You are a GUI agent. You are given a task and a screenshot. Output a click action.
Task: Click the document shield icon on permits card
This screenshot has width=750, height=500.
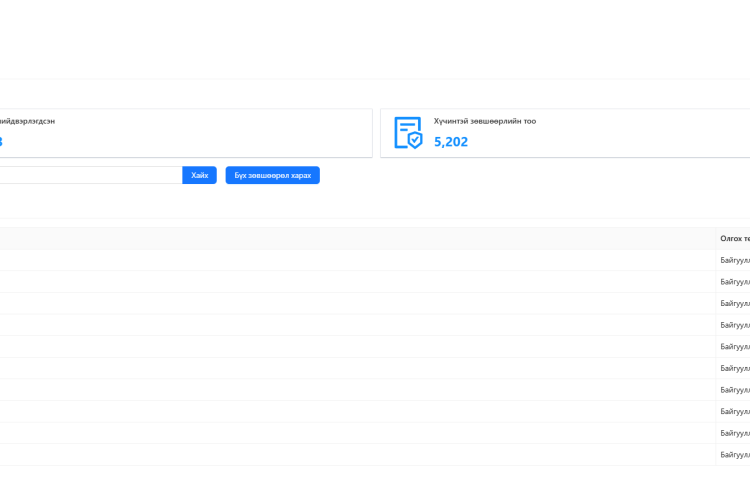(x=408, y=133)
